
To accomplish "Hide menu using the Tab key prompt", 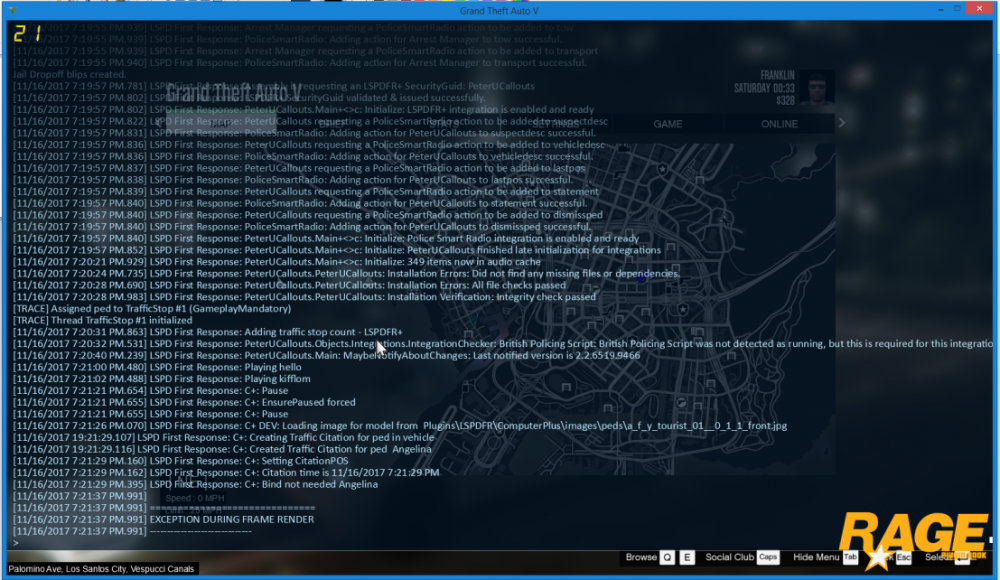I will click(x=850, y=557).
